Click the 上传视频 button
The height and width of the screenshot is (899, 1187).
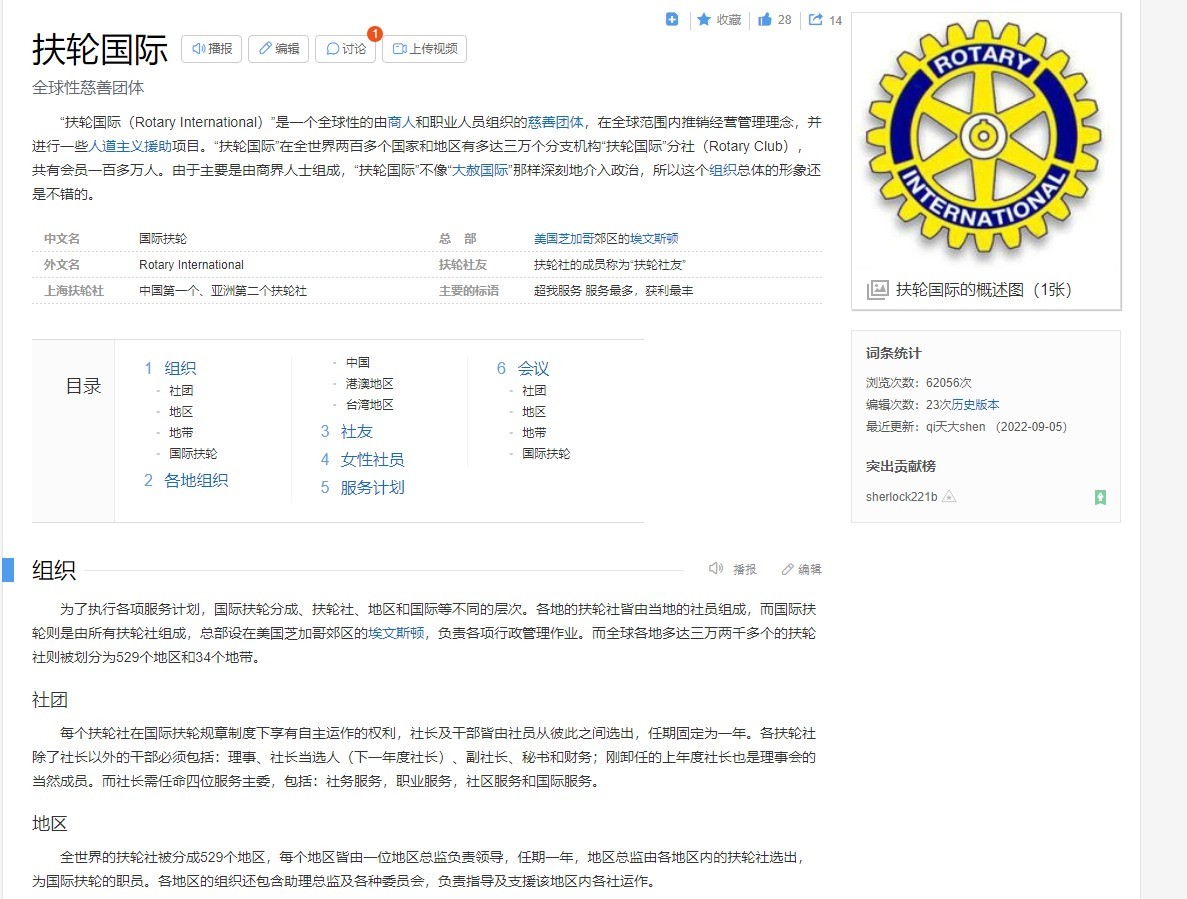click(x=425, y=48)
